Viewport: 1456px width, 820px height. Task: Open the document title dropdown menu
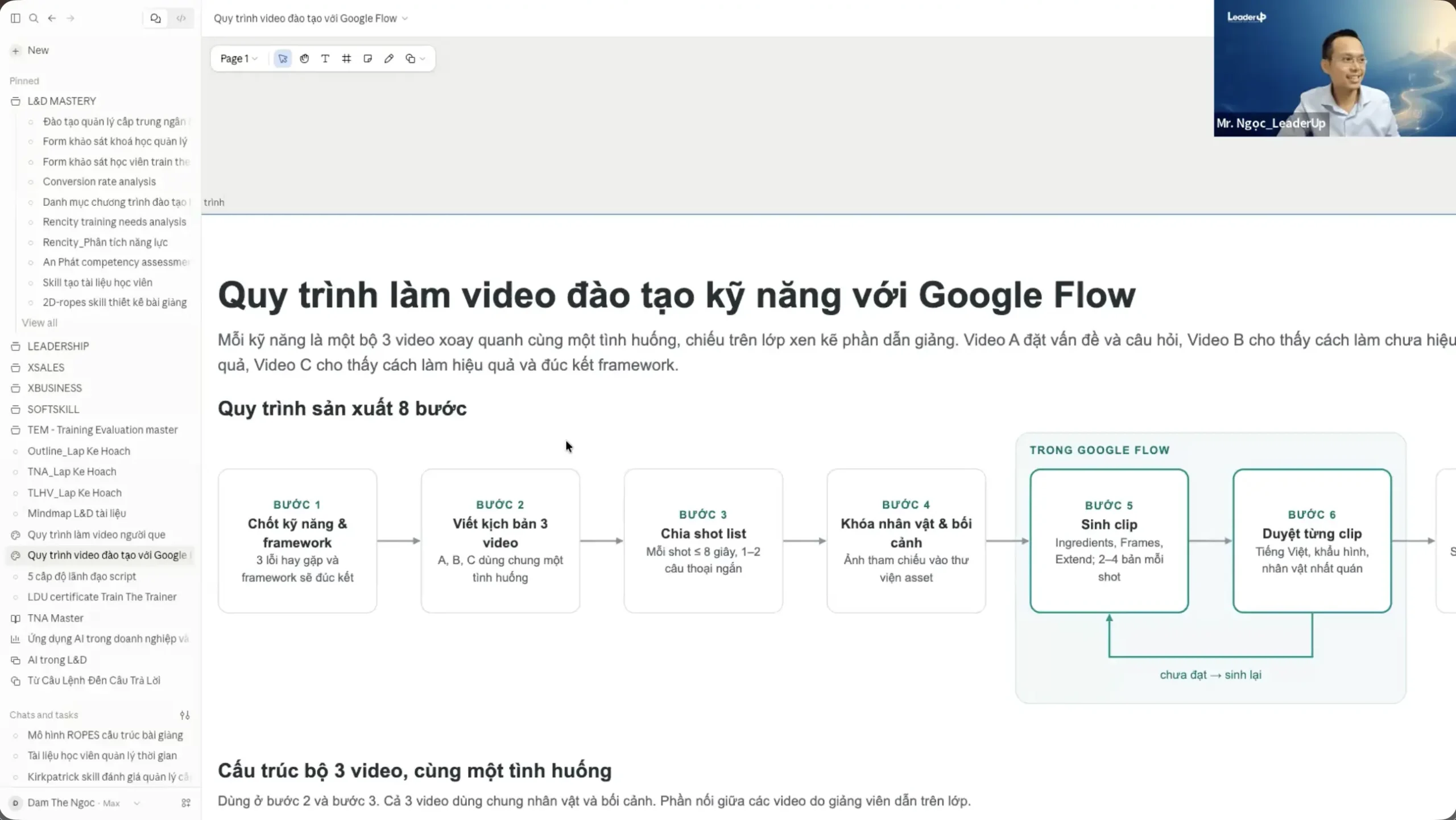click(405, 18)
